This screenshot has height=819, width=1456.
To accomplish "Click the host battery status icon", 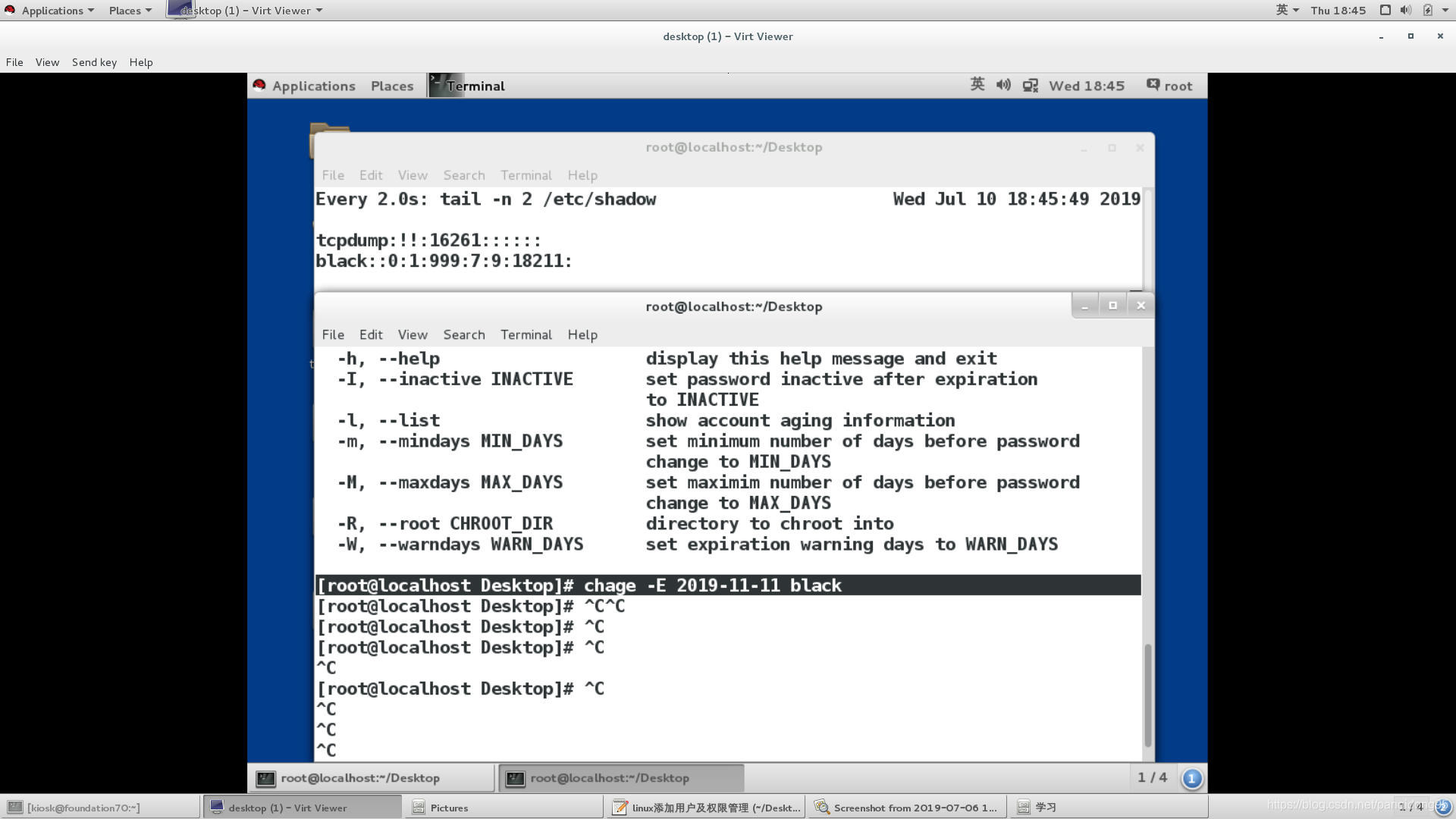I will tap(1427, 11).
